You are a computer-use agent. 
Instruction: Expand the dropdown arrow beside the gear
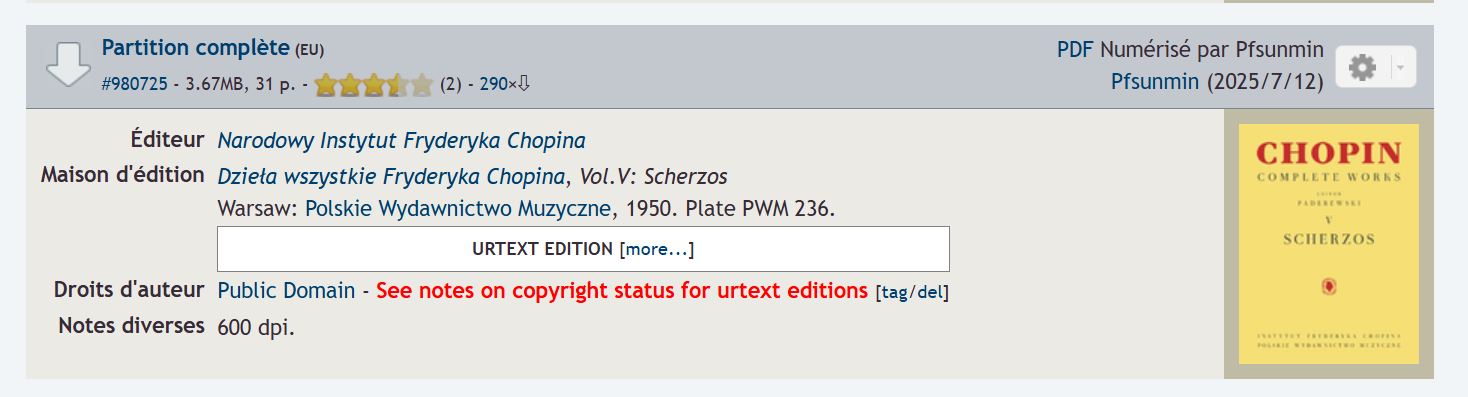pyautogui.click(x=1400, y=67)
